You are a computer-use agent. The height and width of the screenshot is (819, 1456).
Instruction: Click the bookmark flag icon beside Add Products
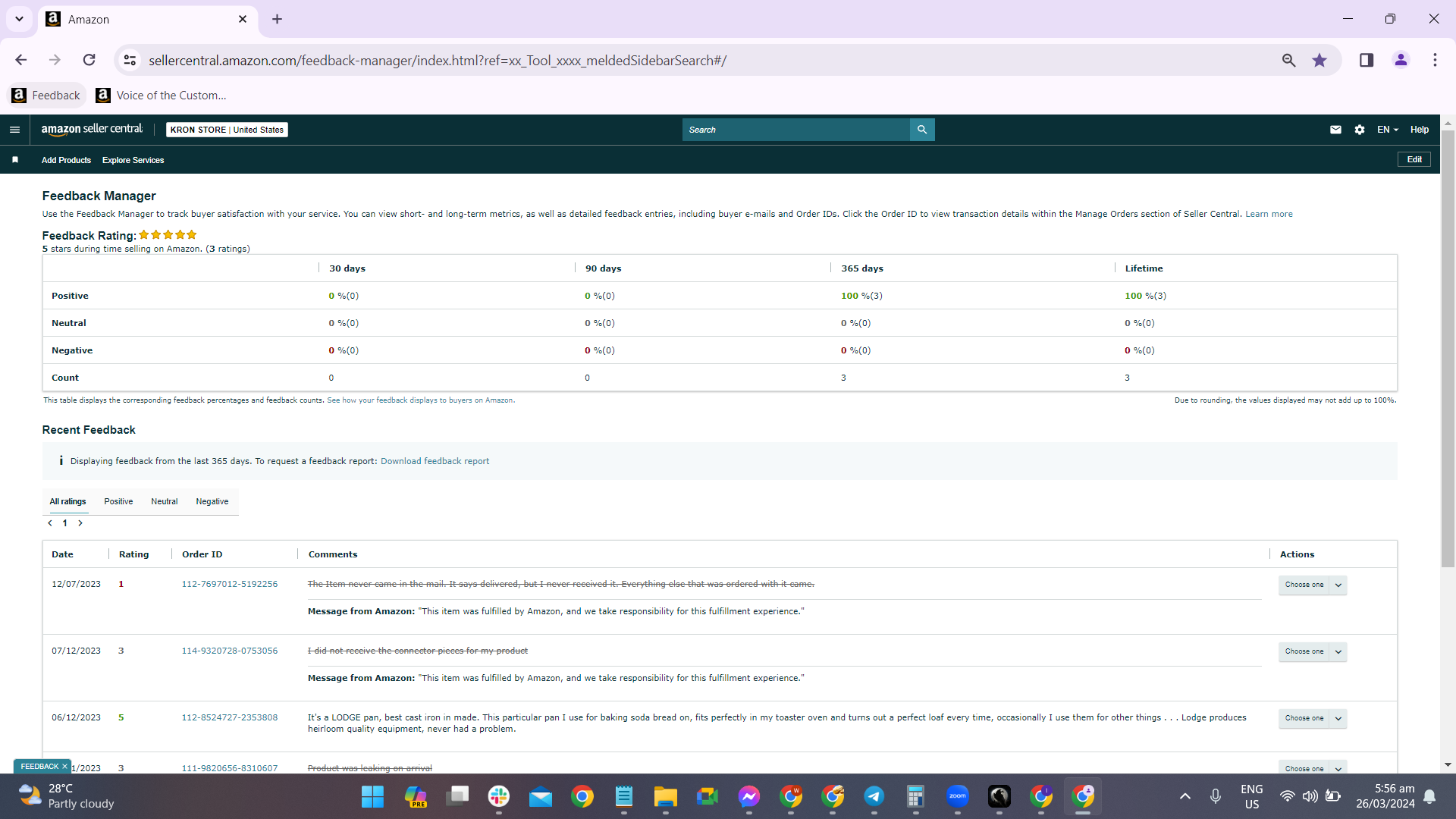tap(15, 160)
